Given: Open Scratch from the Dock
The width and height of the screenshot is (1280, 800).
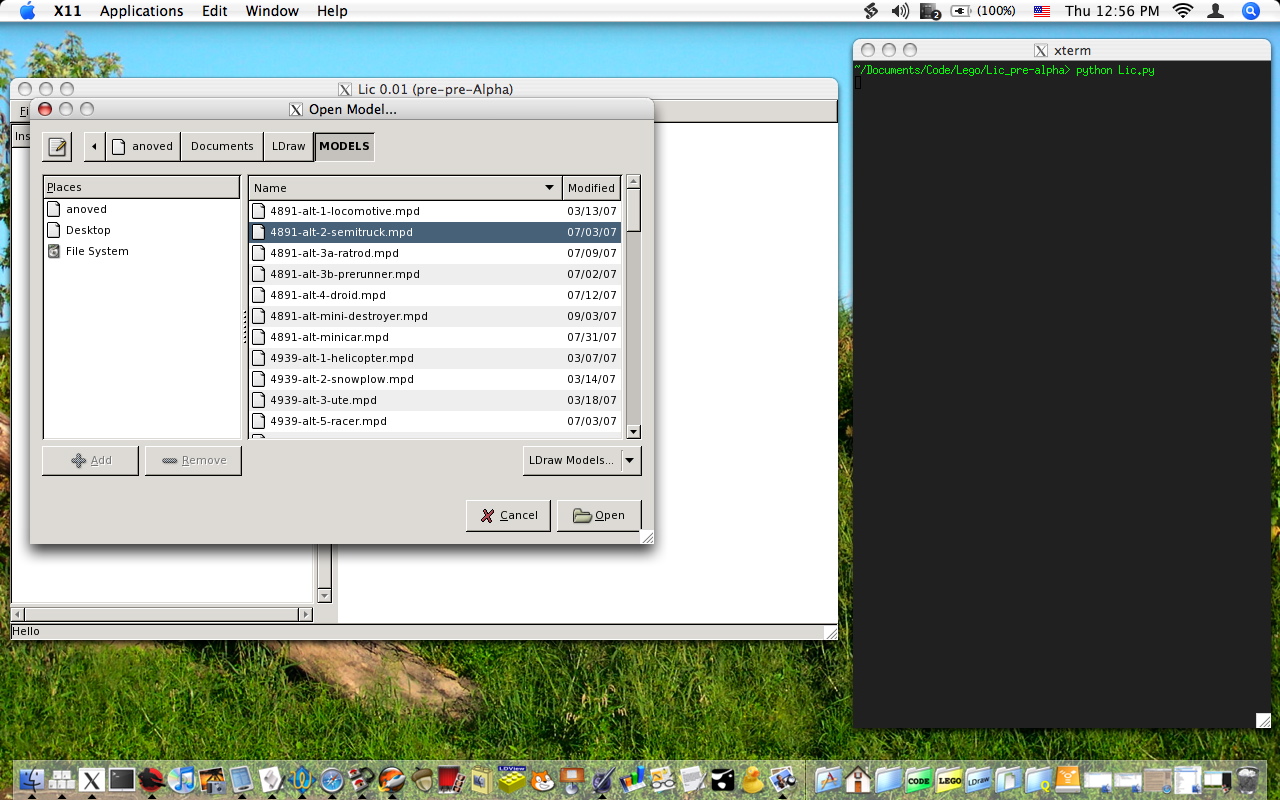Looking at the screenshot, I should [x=541, y=778].
